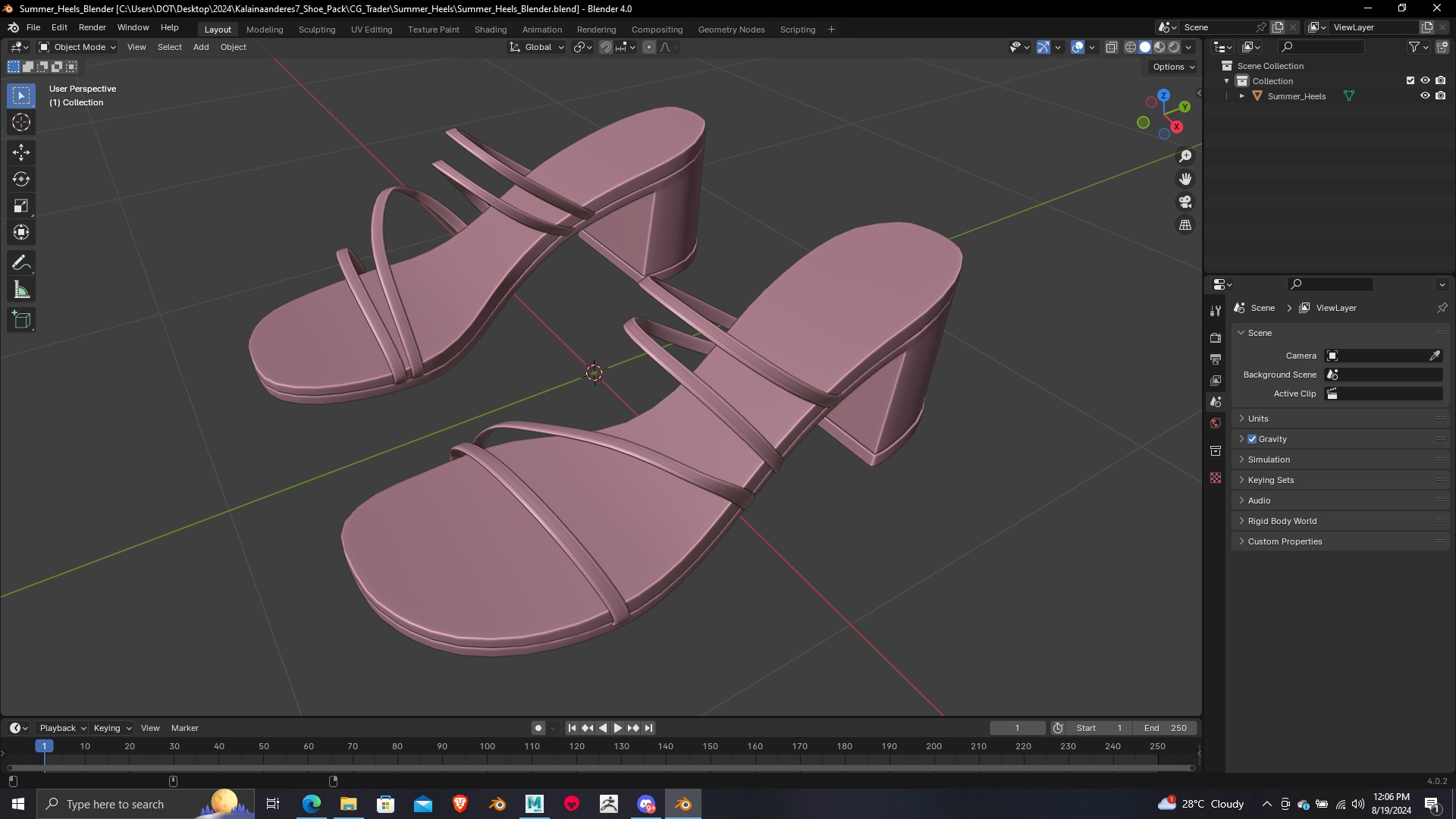The height and width of the screenshot is (819, 1456).
Task: Toggle proportional editing button
Action: point(649,47)
